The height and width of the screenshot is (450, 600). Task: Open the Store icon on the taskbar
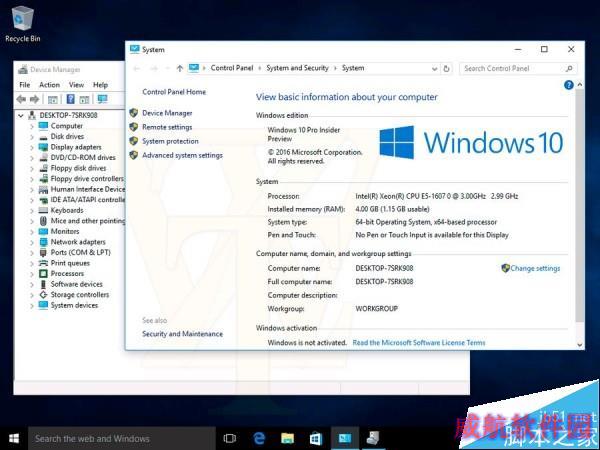click(316, 438)
